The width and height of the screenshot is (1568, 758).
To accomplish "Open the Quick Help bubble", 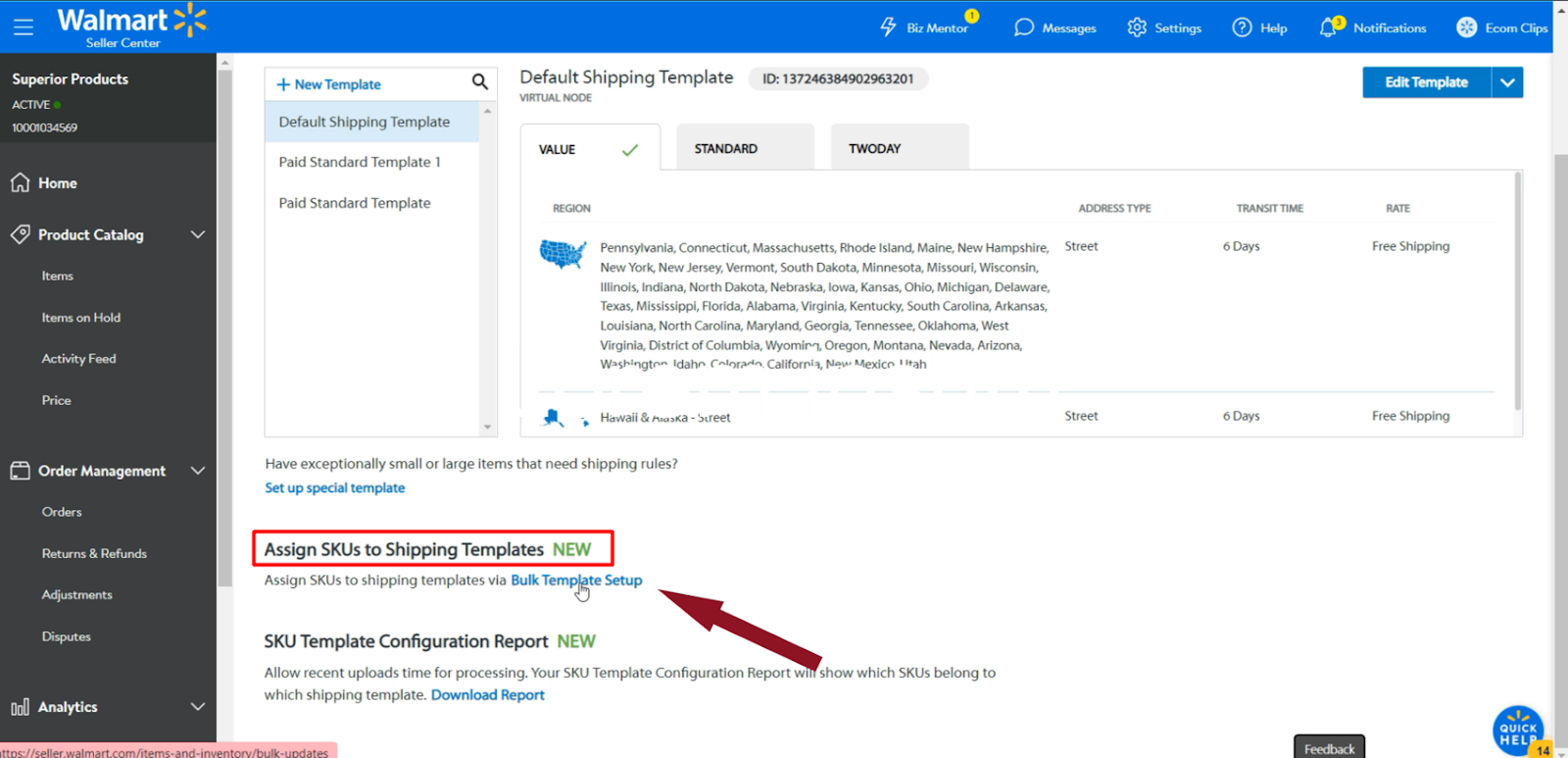I will click(1518, 731).
